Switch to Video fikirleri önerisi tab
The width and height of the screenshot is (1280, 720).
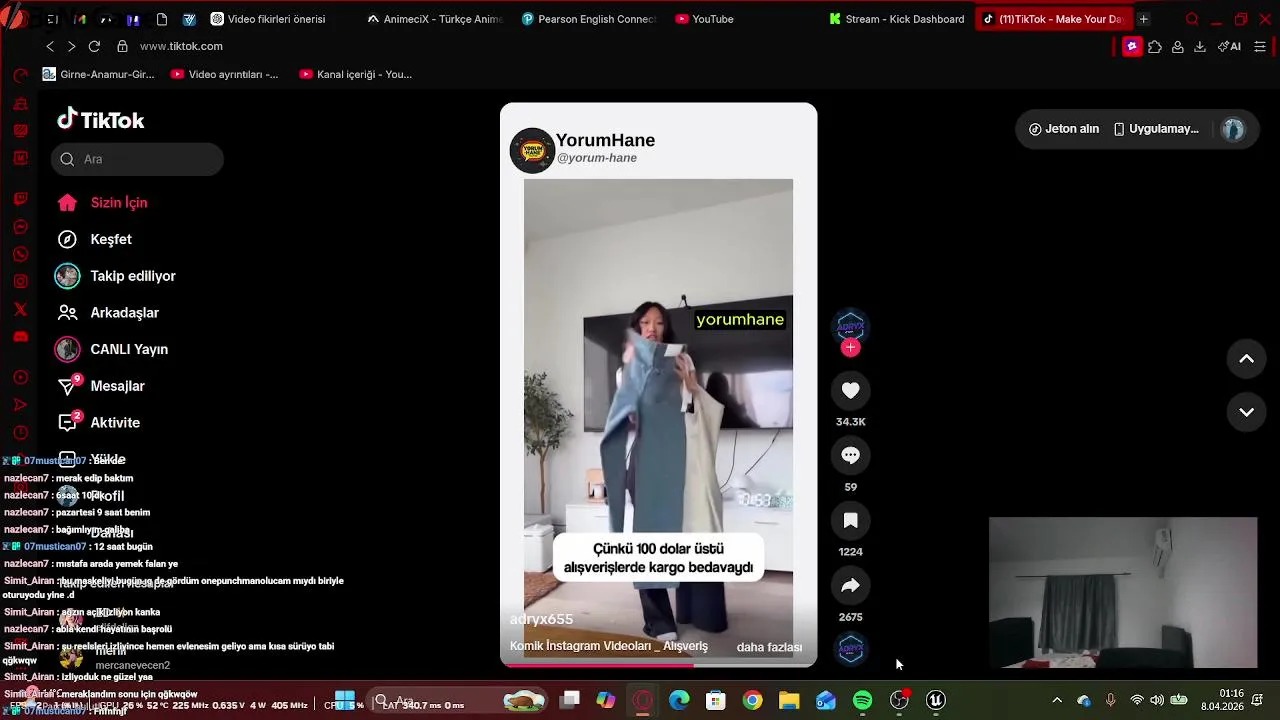coord(267,19)
